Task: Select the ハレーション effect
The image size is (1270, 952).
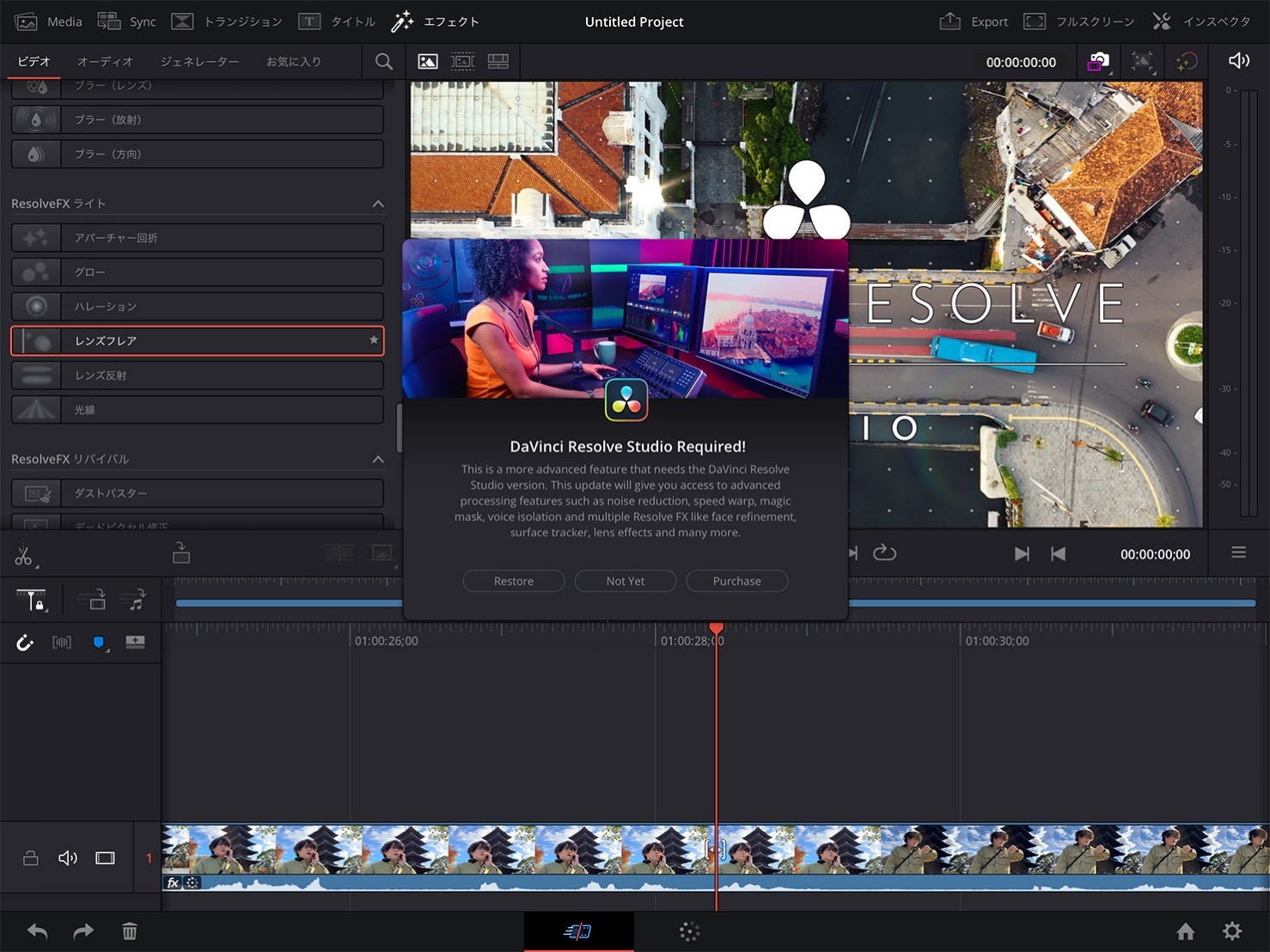Action: tap(197, 306)
